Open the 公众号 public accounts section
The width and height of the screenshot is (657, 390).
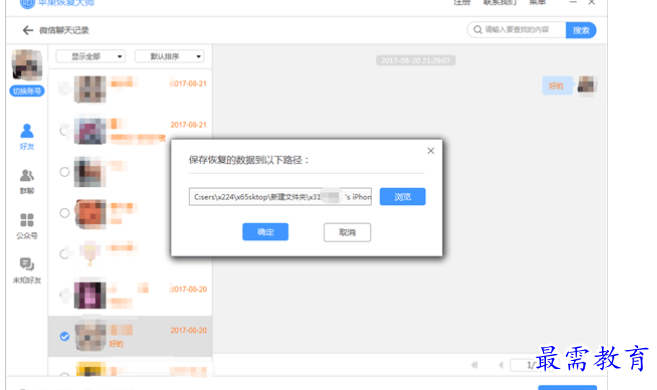27,226
